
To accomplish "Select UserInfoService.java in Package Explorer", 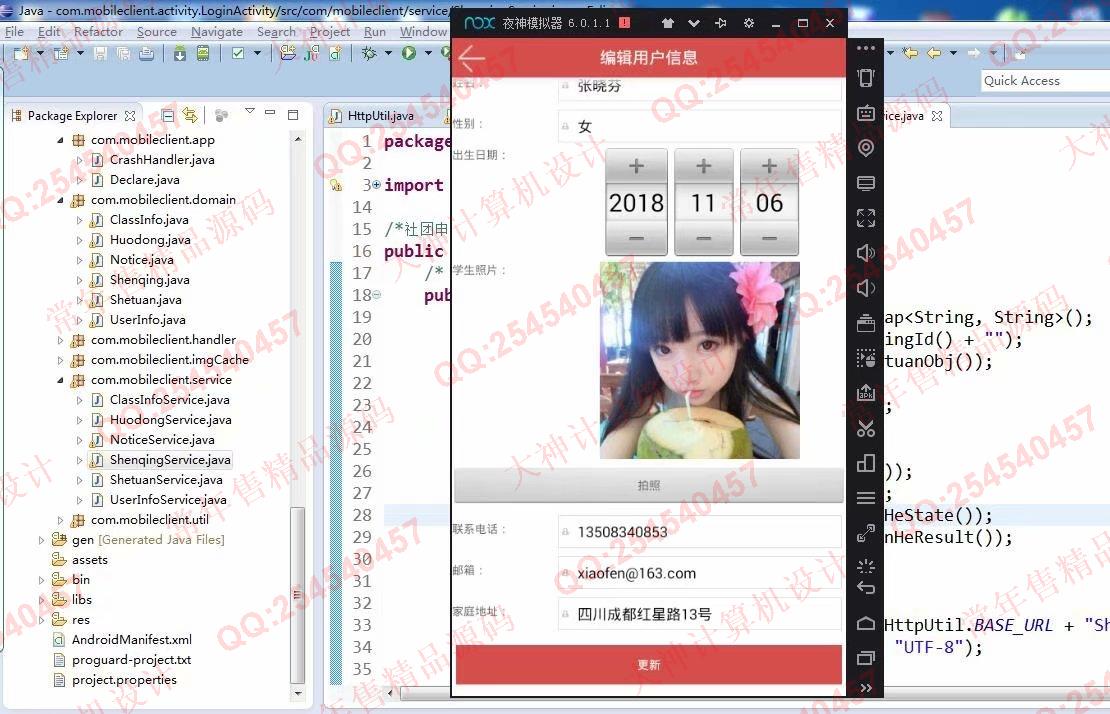I will click(168, 500).
